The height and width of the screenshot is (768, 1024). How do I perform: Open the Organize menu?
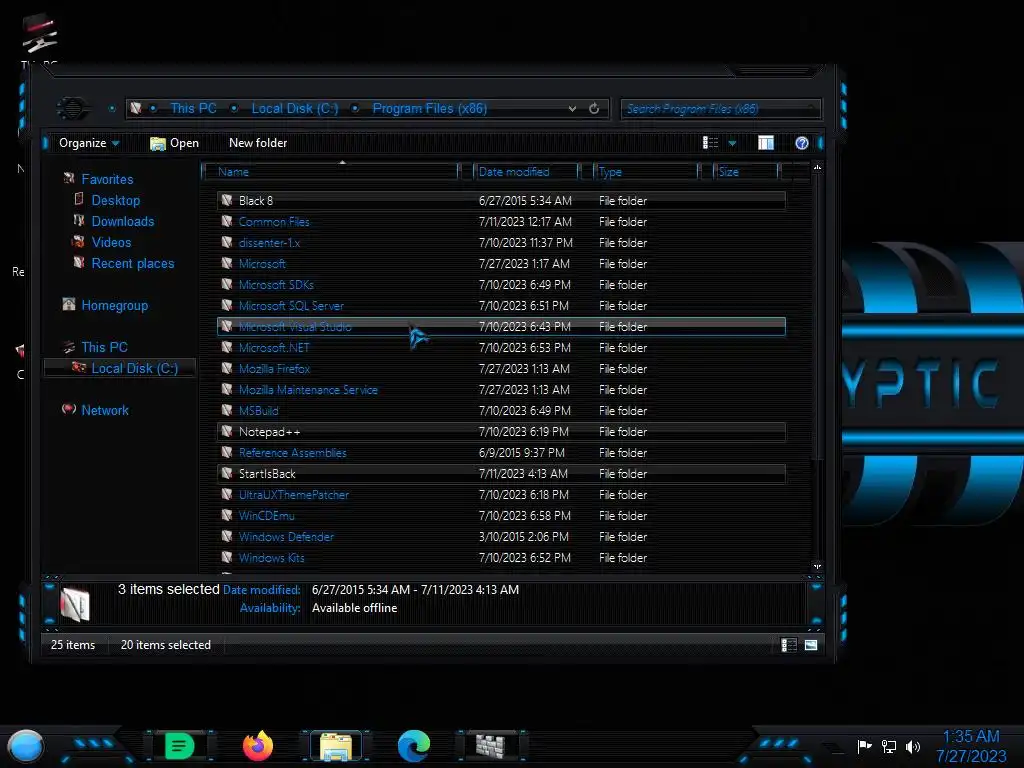click(x=89, y=143)
